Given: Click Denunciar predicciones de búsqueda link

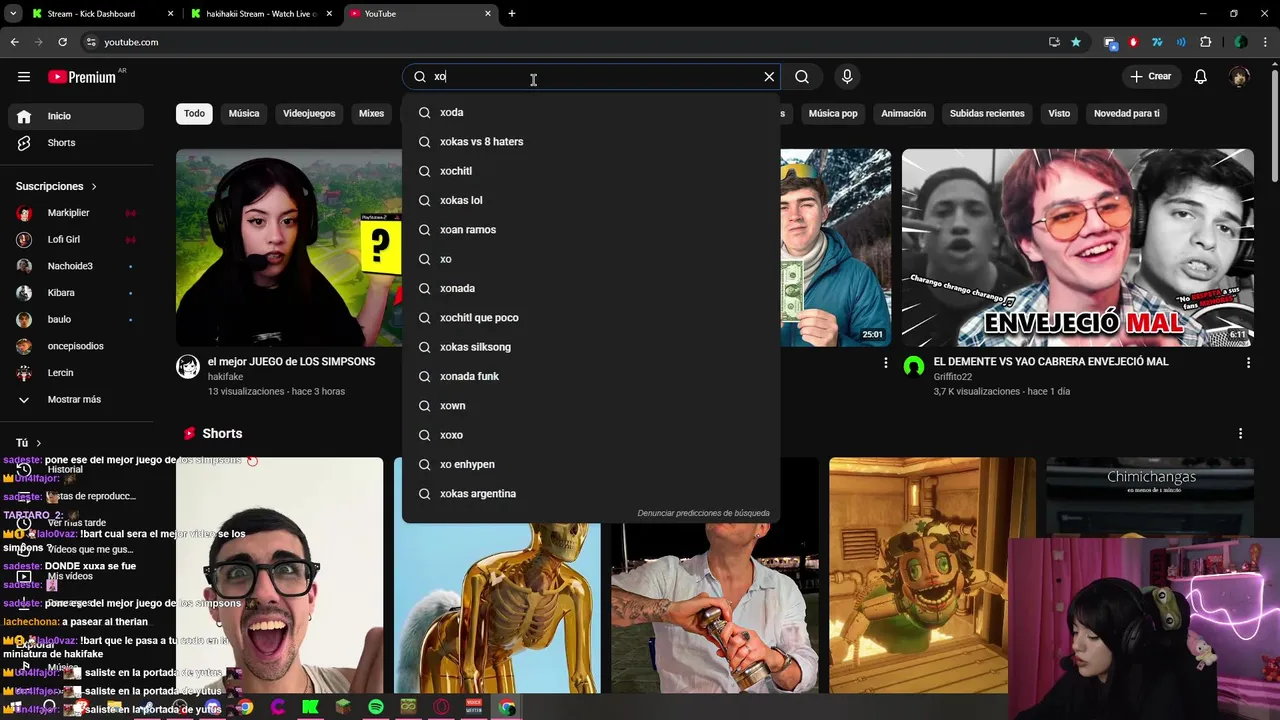Looking at the screenshot, I should point(703,513).
